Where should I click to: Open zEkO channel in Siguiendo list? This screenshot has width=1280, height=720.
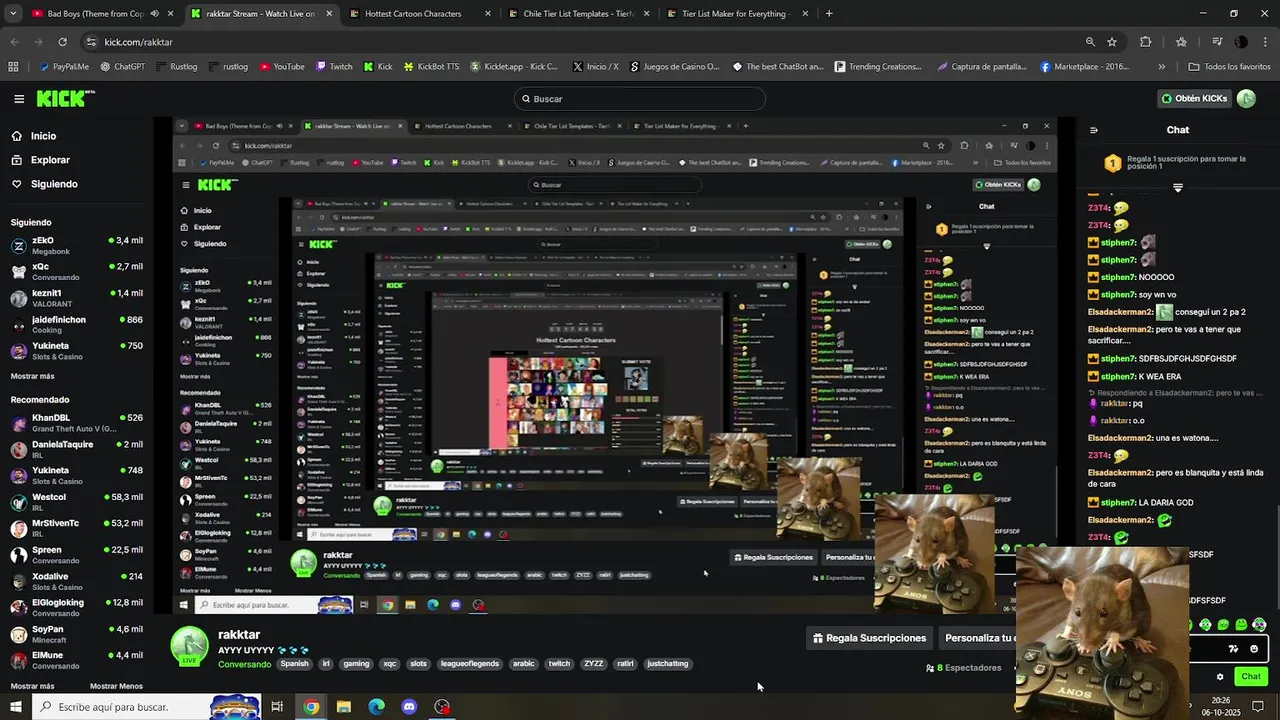click(77, 246)
